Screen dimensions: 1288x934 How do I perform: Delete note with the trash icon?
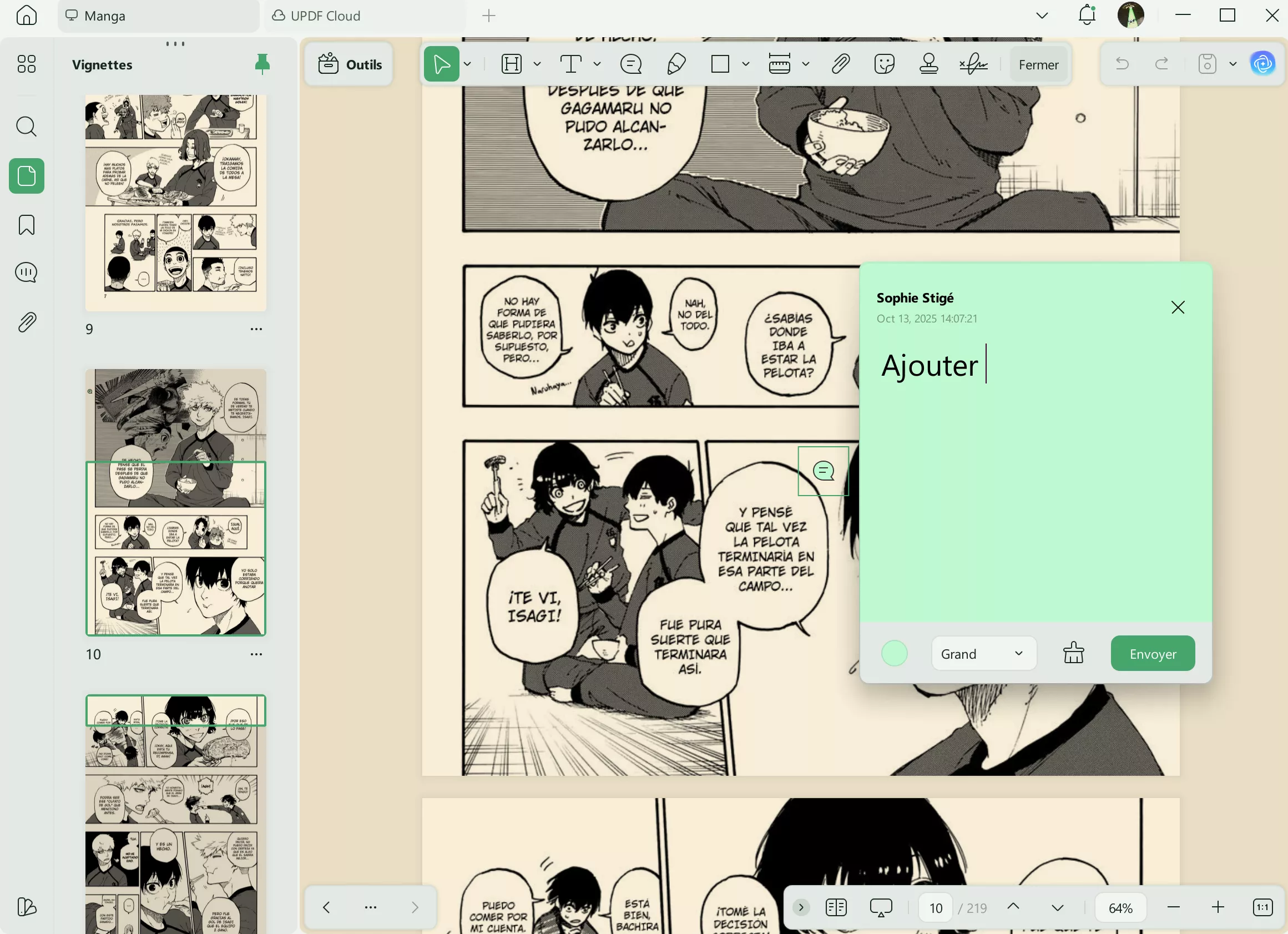[1073, 653]
